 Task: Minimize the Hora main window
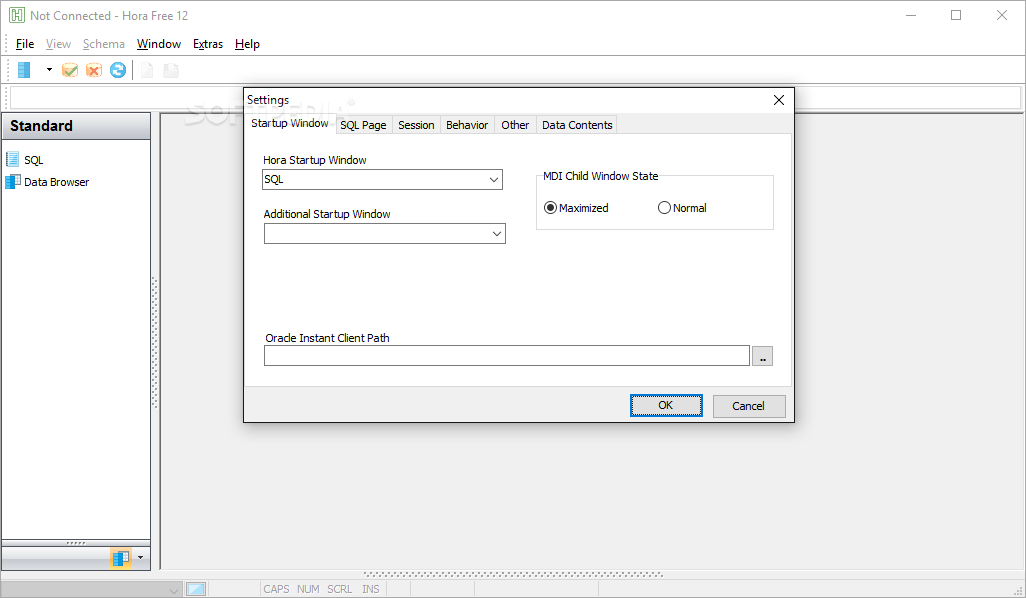tap(911, 15)
